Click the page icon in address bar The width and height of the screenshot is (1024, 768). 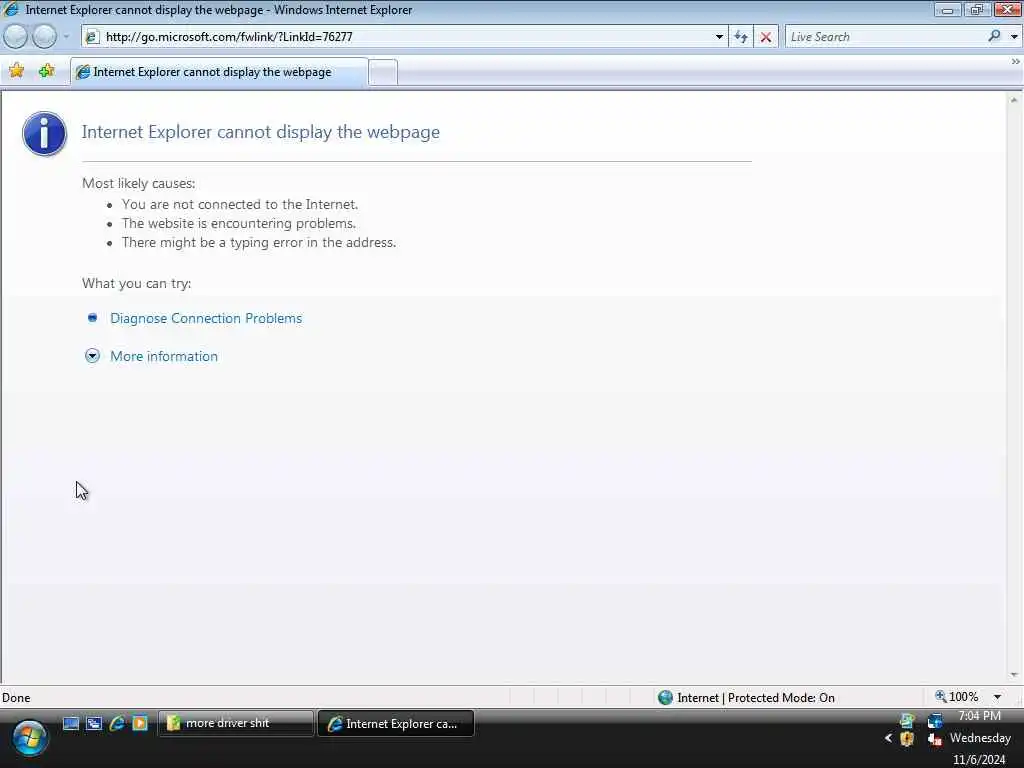tap(93, 37)
